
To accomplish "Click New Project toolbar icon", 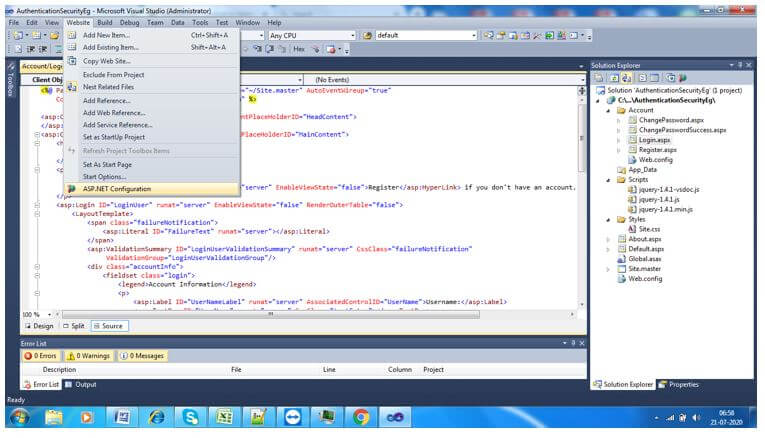I will [18, 36].
